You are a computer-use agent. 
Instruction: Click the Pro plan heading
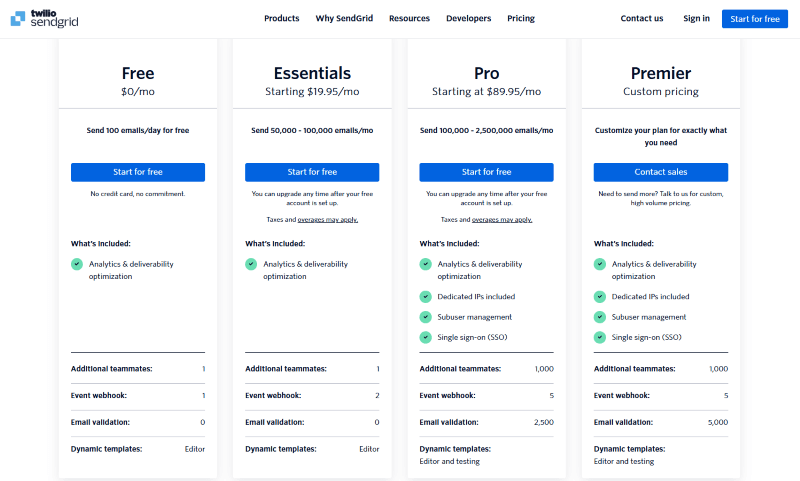pos(486,73)
